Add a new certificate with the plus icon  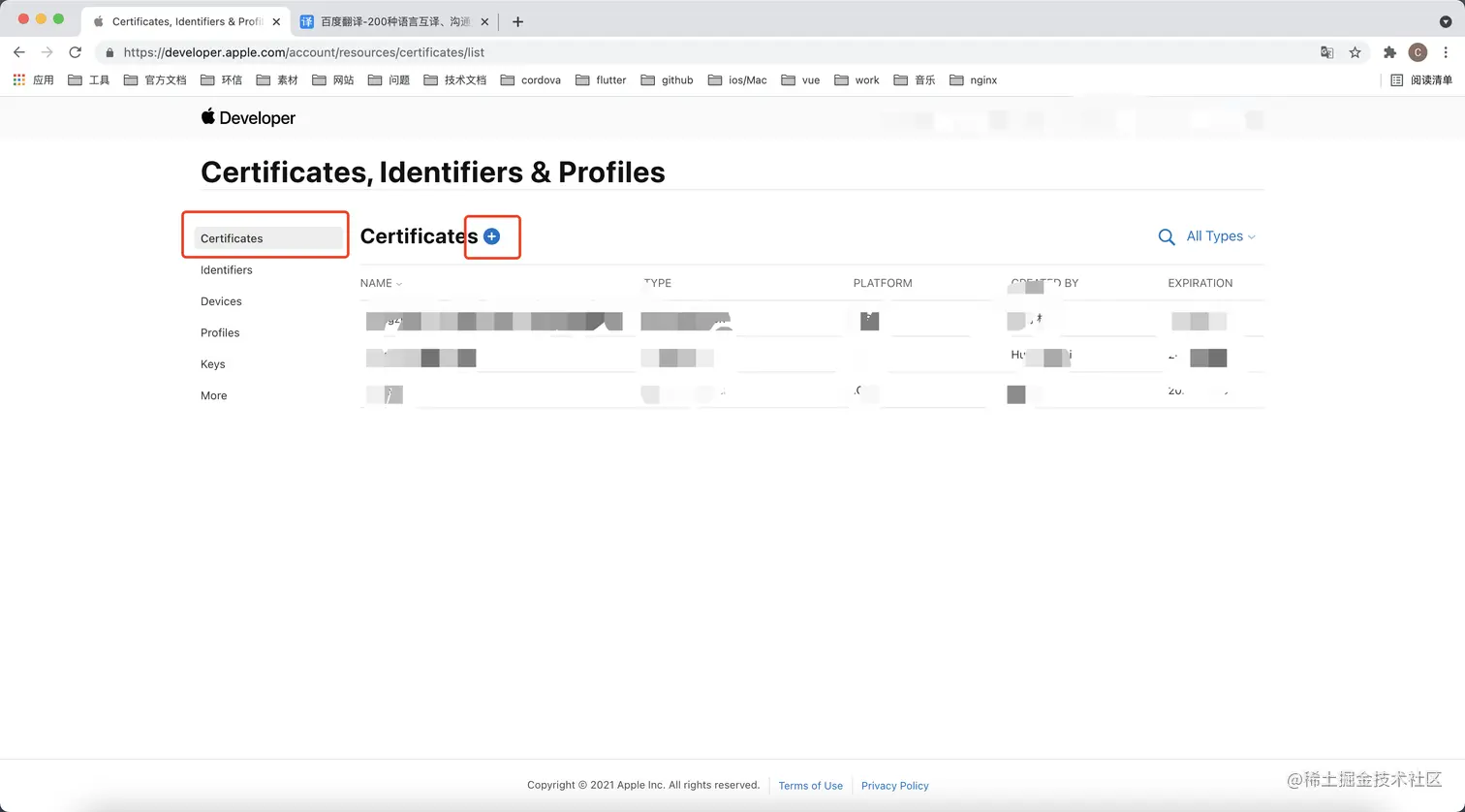[492, 236]
